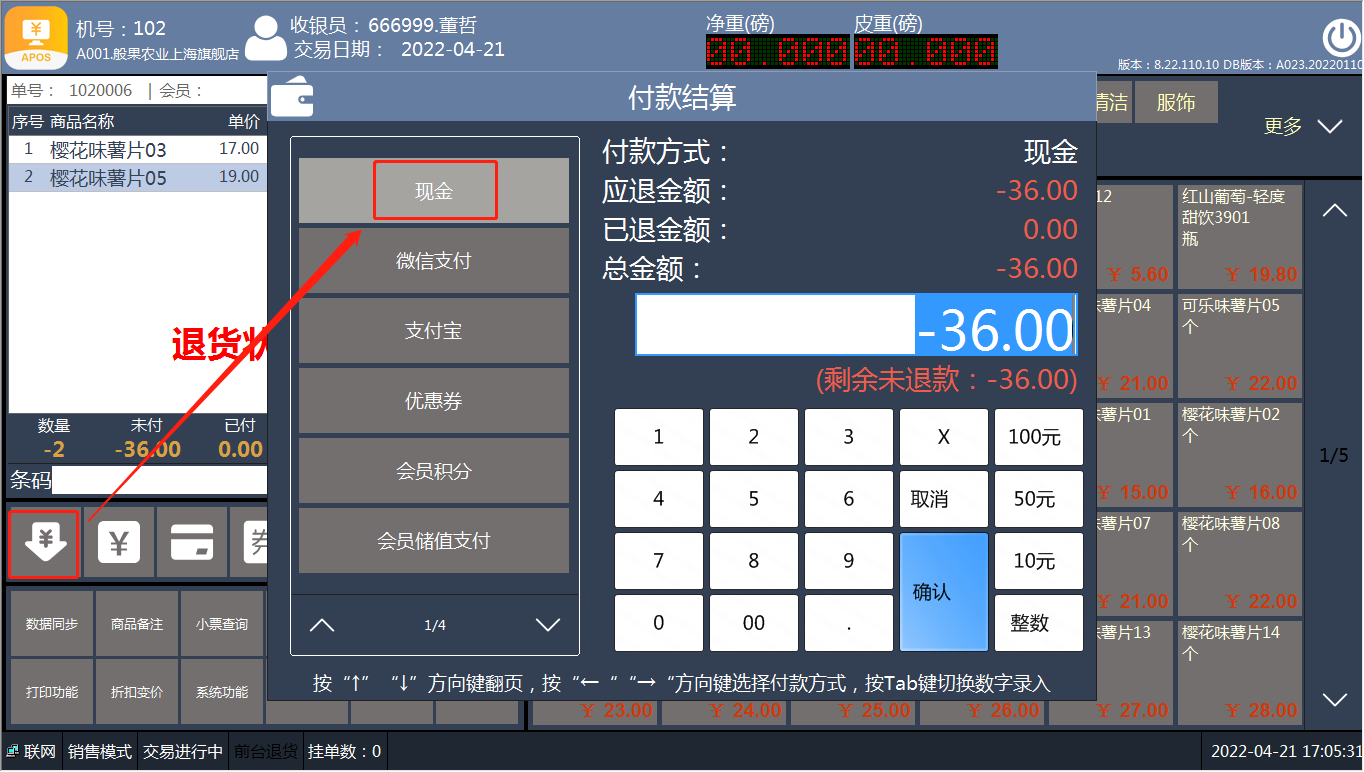Click the cashier avatar icon
This screenshot has width=1364, height=772.
tap(265, 39)
